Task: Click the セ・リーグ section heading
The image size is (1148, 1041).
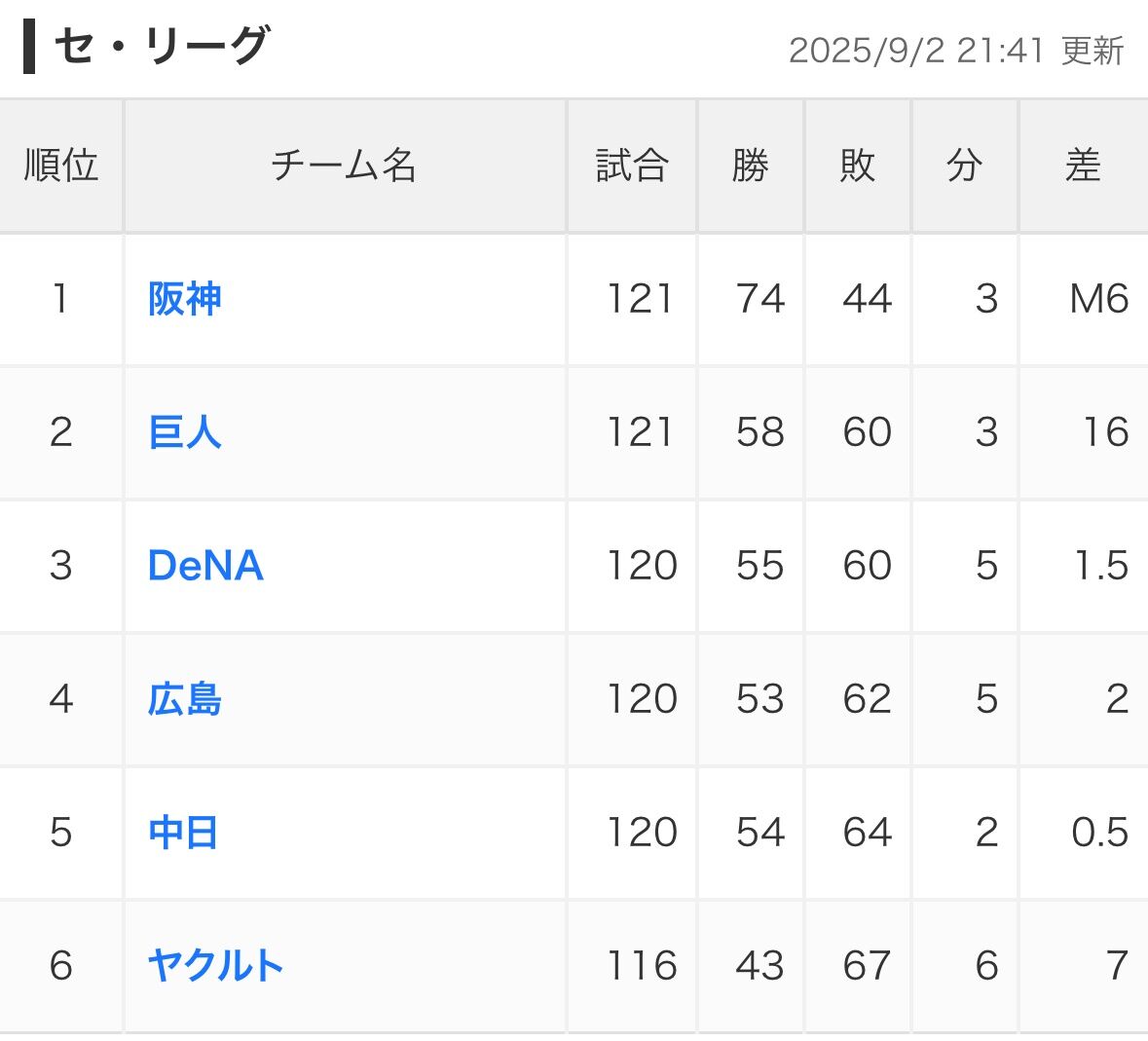Action: [x=161, y=47]
